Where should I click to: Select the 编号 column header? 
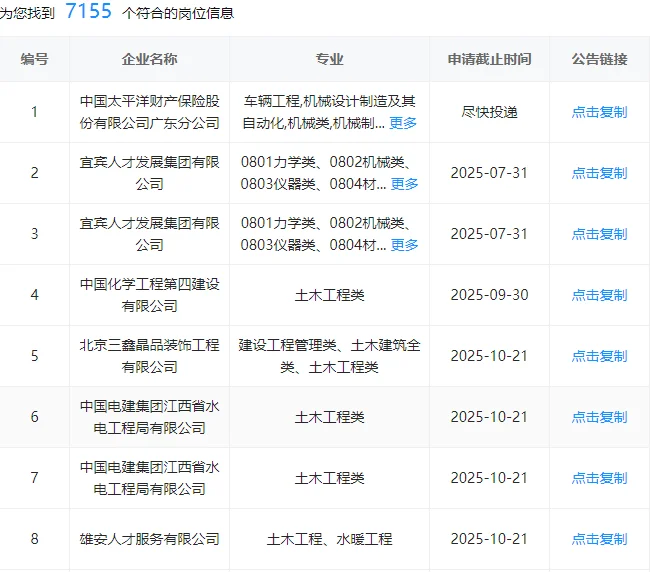(34, 59)
